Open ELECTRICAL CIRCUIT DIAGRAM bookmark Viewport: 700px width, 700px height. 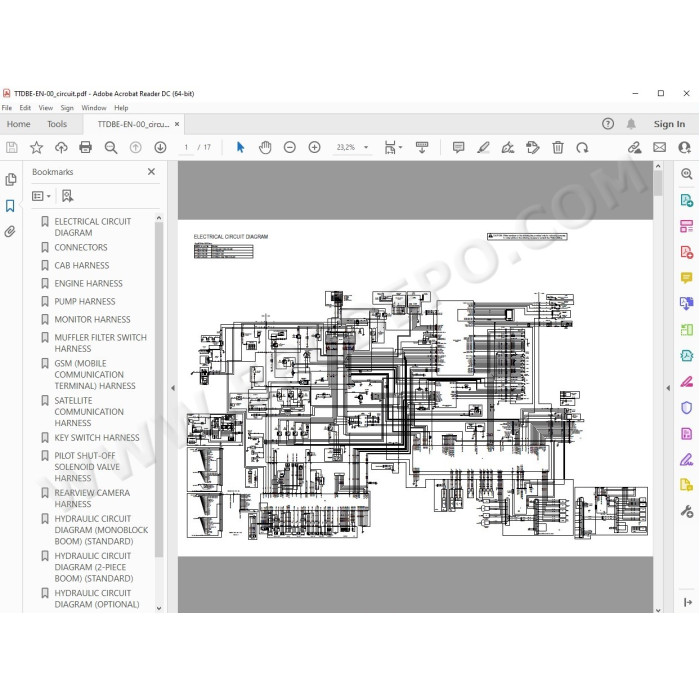pos(92,227)
